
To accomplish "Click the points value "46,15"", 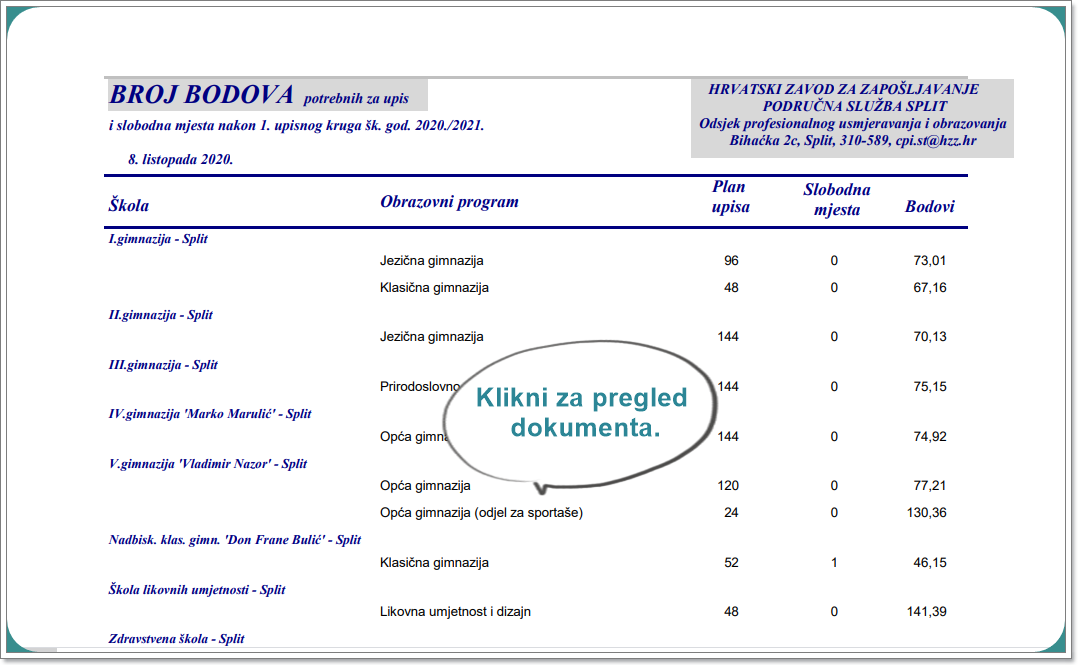I will (930, 563).
